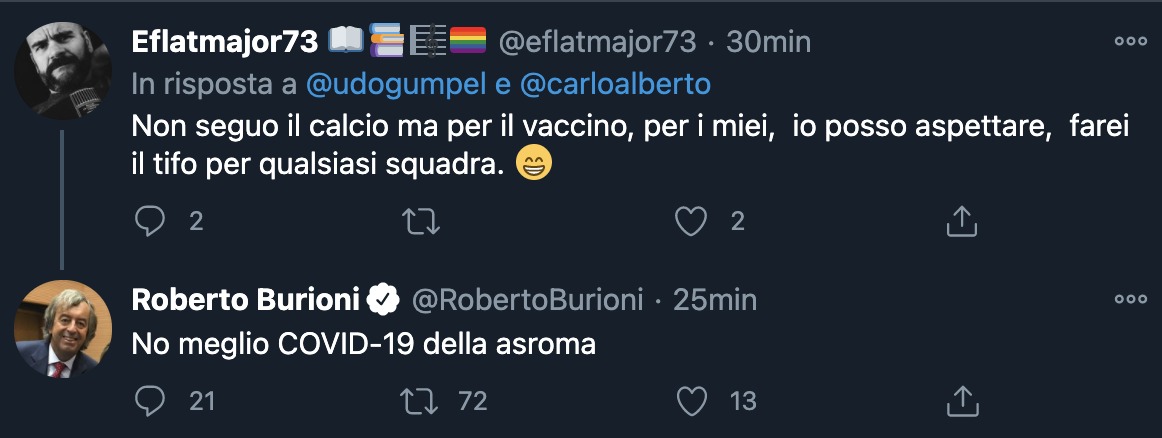Viewport: 1162px width, 438px height.
Task: Click Roberto Burioni's verified badge
Action: click(383, 299)
